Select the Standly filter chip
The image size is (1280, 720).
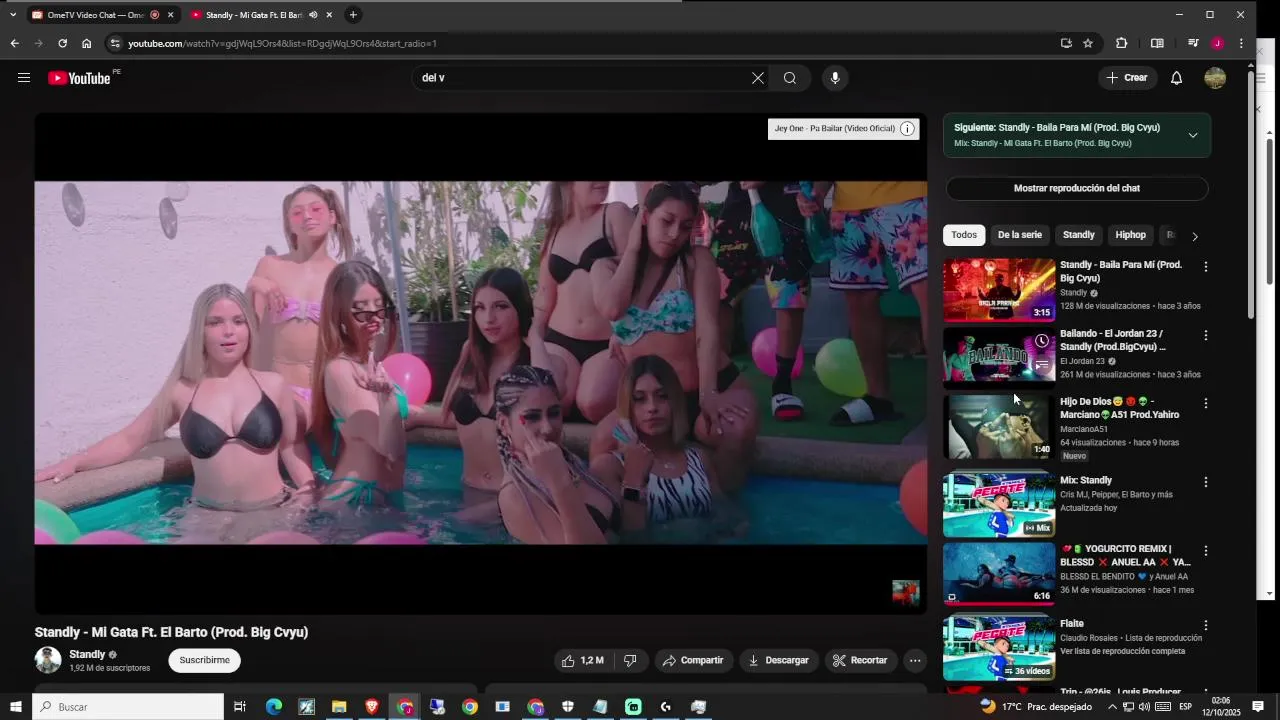click(1078, 235)
